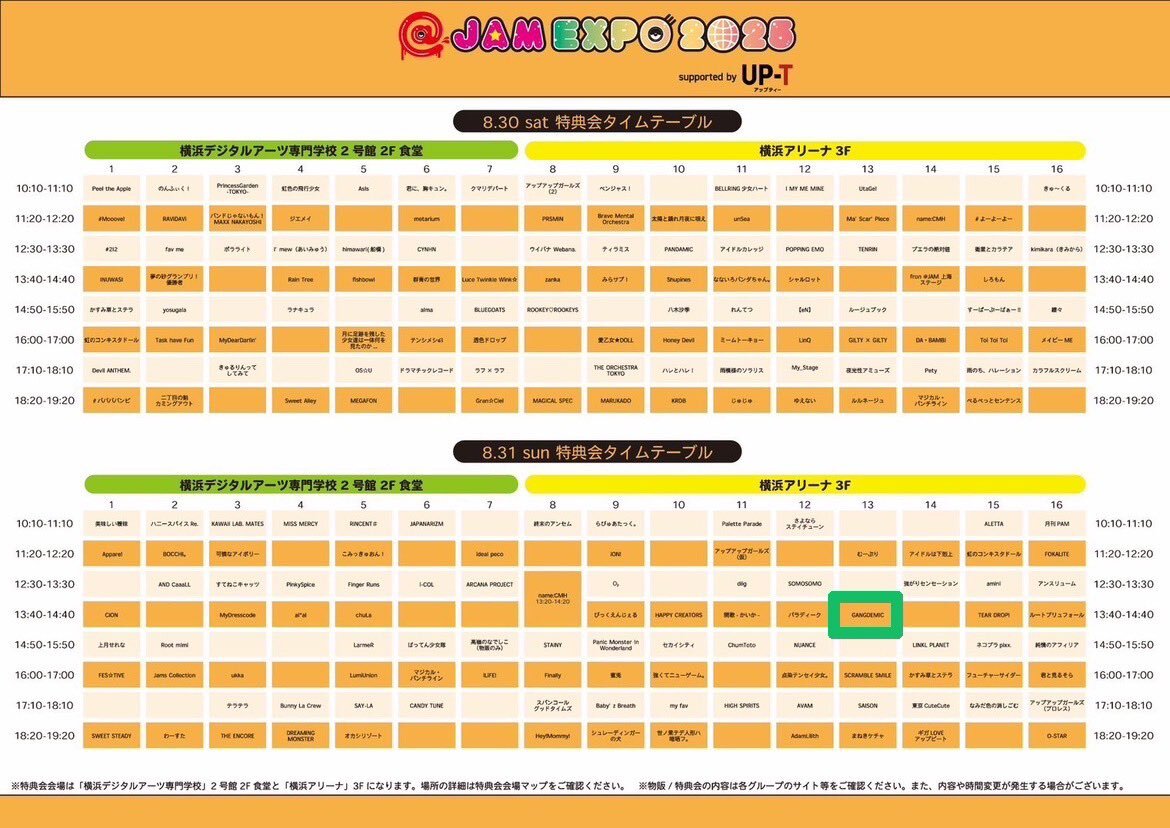Select the fav me slot

pos(175,249)
